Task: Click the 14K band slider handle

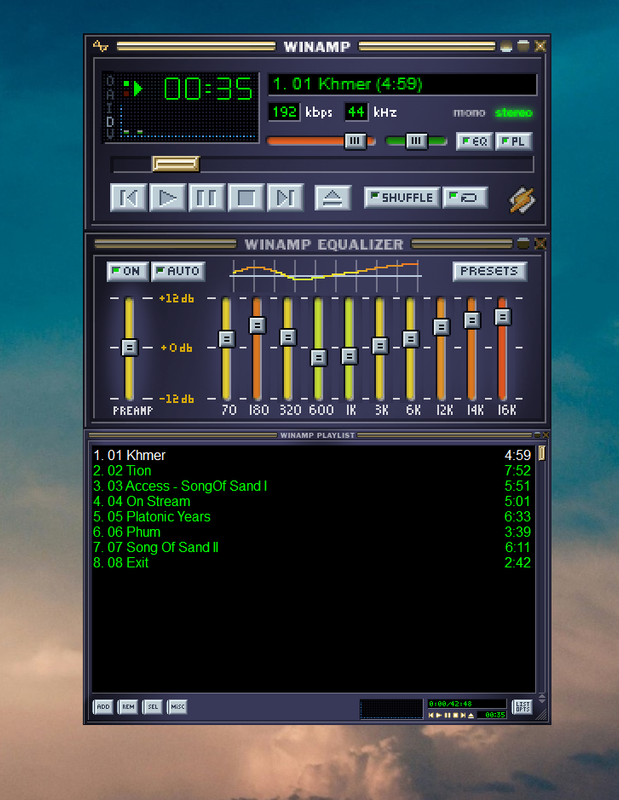Action: pyautogui.click(x=472, y=320)
